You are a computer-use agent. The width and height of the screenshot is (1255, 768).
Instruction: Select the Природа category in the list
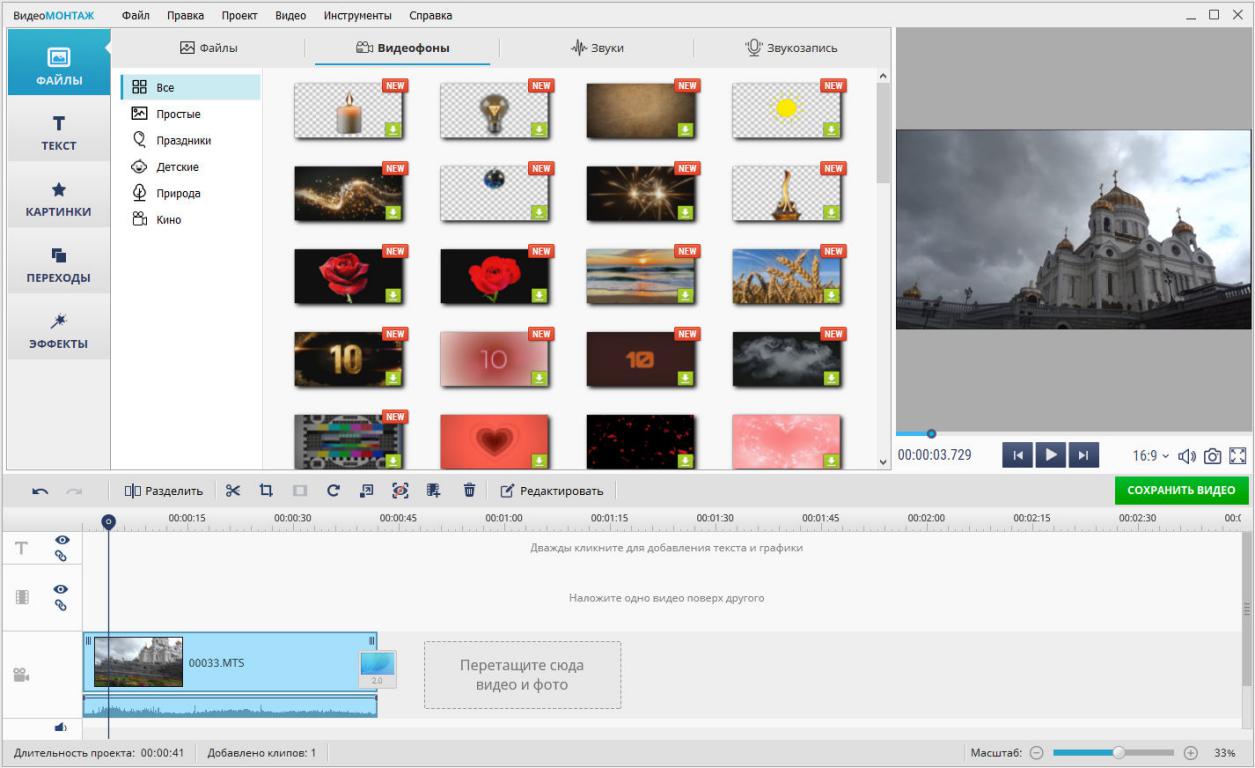click(x=177, y=193)
